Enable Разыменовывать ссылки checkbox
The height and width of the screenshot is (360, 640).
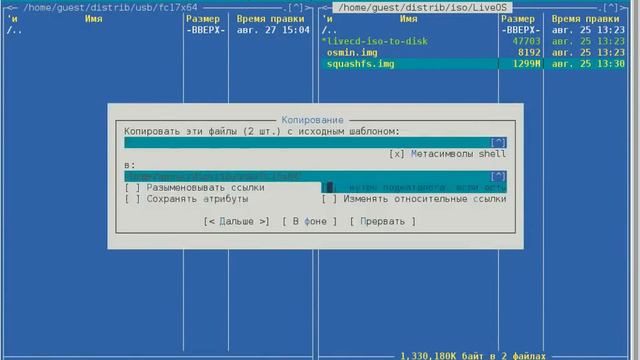pos(132,188)
